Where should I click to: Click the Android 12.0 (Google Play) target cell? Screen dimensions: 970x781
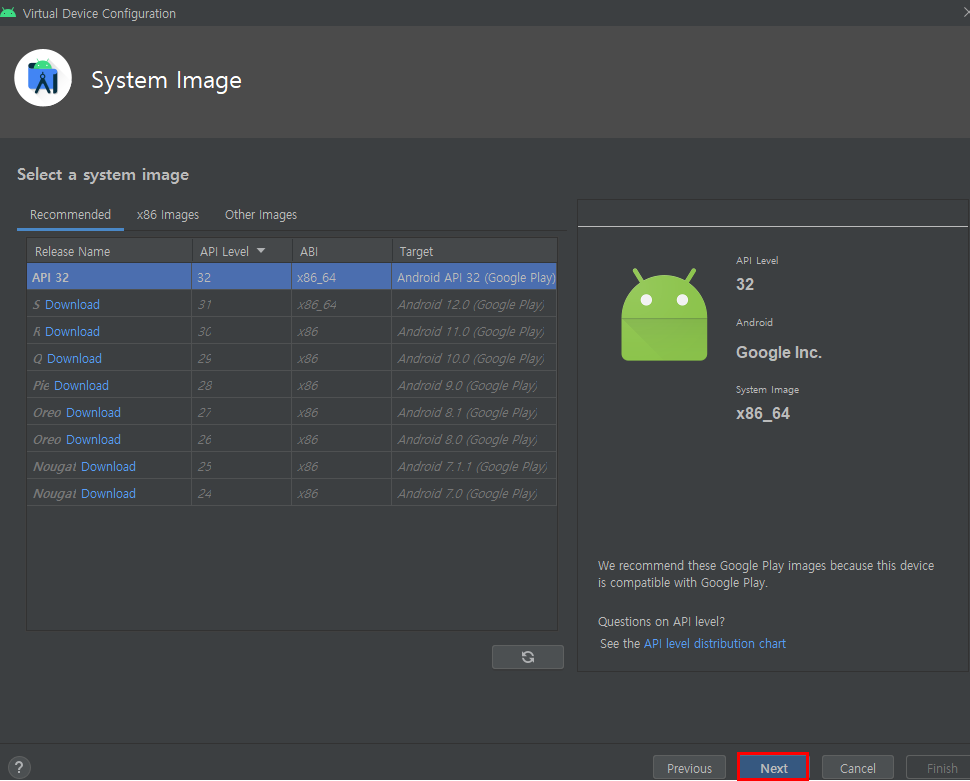pyautogui.click(x=474, y=304)
